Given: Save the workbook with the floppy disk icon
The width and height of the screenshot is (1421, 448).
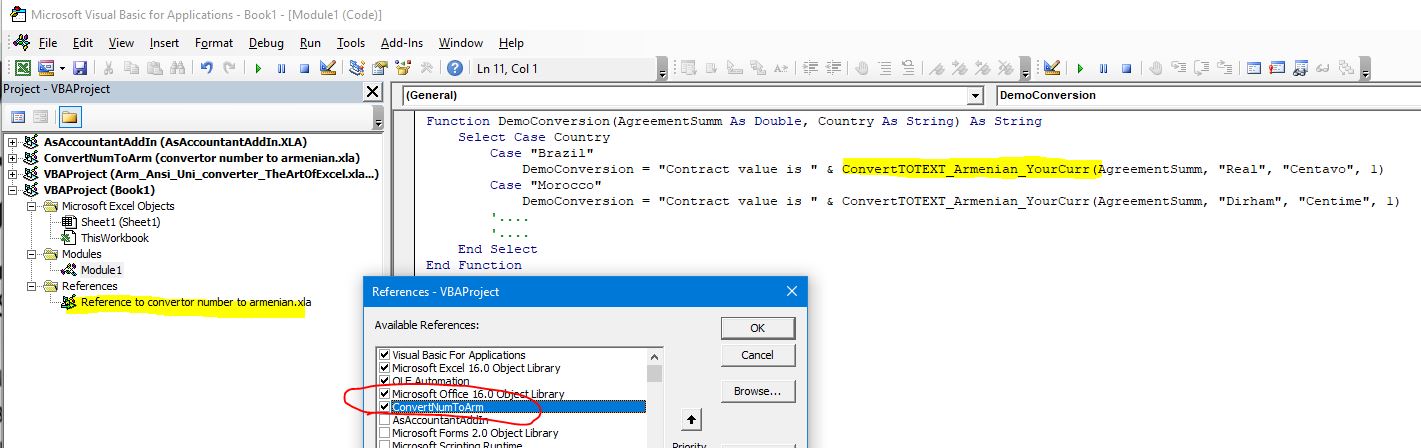Looking at the screenshot, I should [80, 68].
